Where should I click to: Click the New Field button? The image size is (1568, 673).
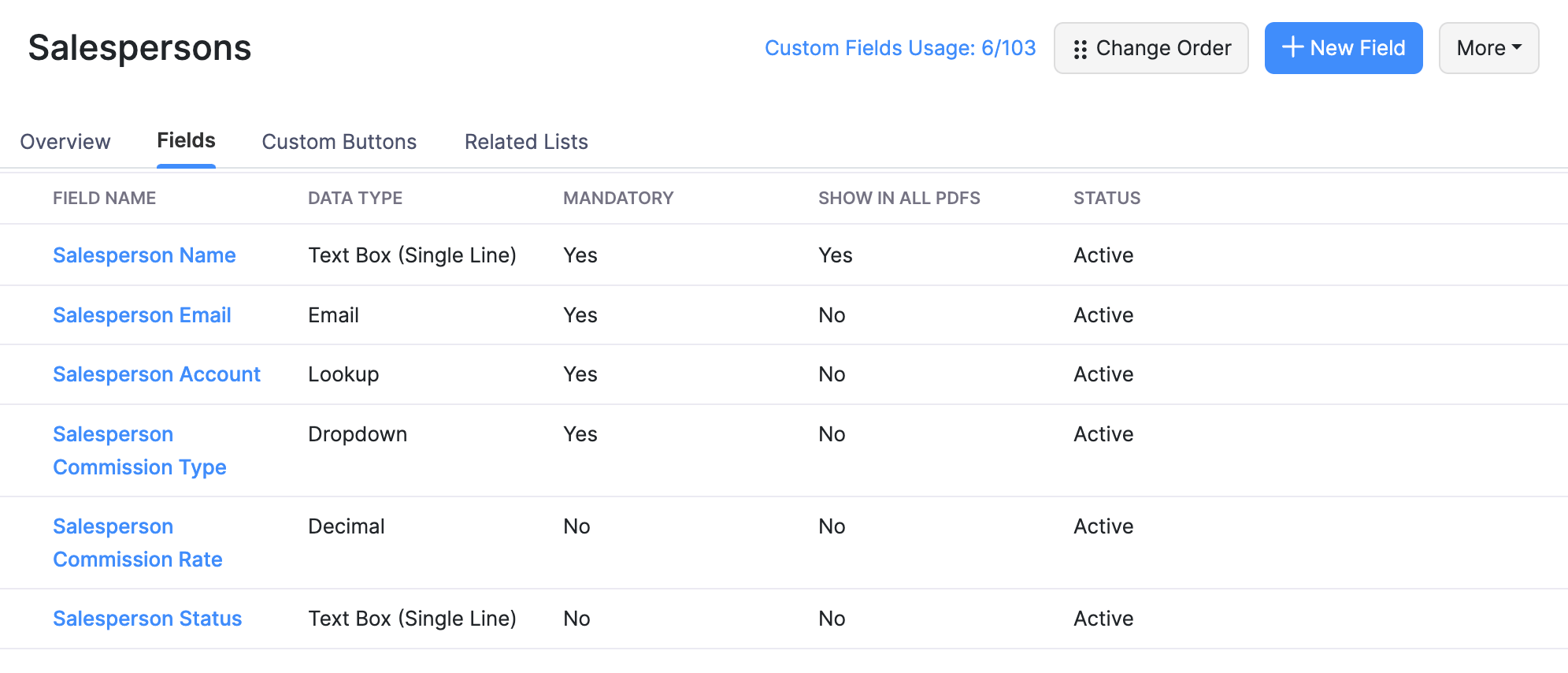pyautogui.click(x=1344, y=47)
